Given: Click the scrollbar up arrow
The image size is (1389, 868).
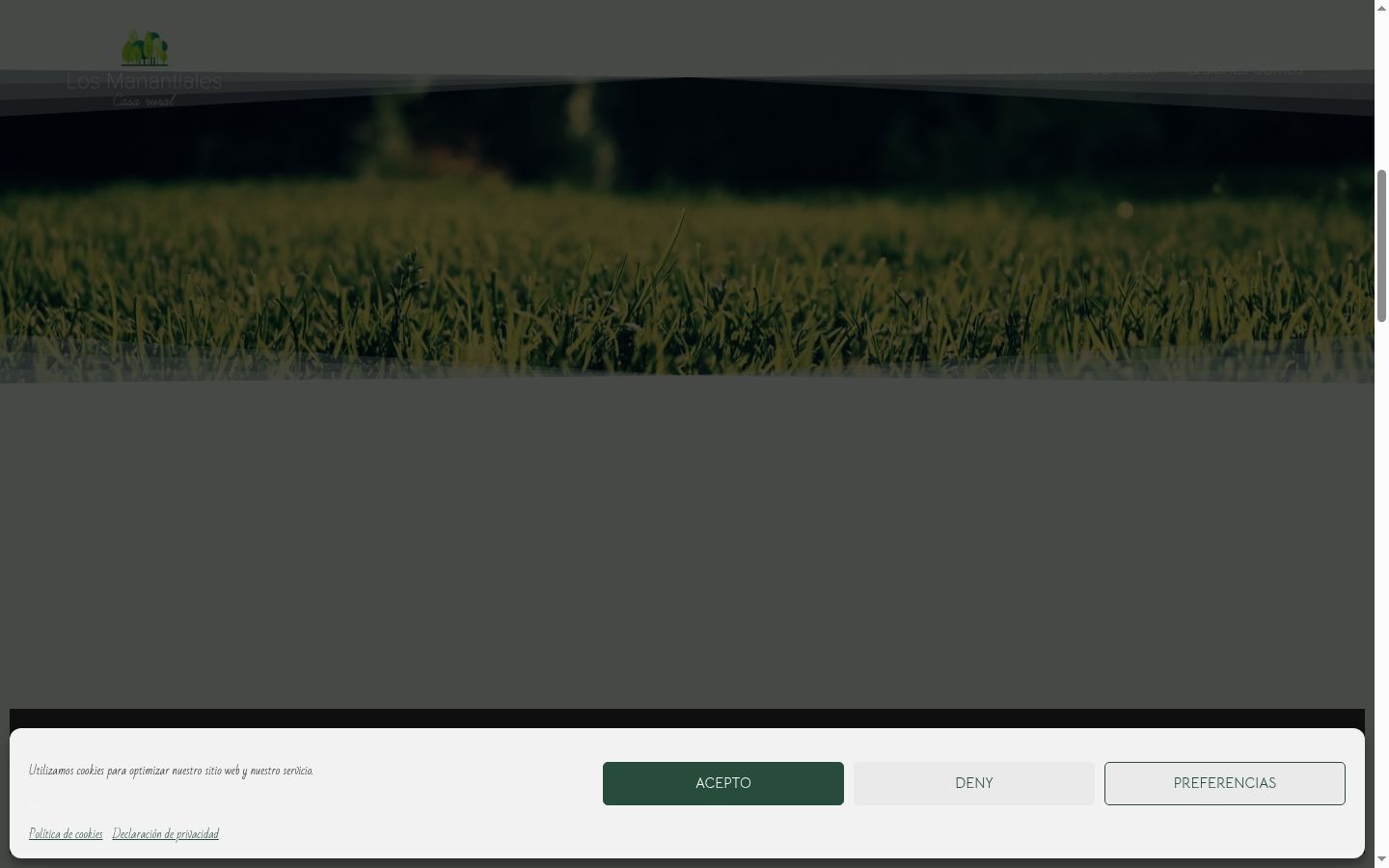Looking at the screenshot, I should [1381, 7].
